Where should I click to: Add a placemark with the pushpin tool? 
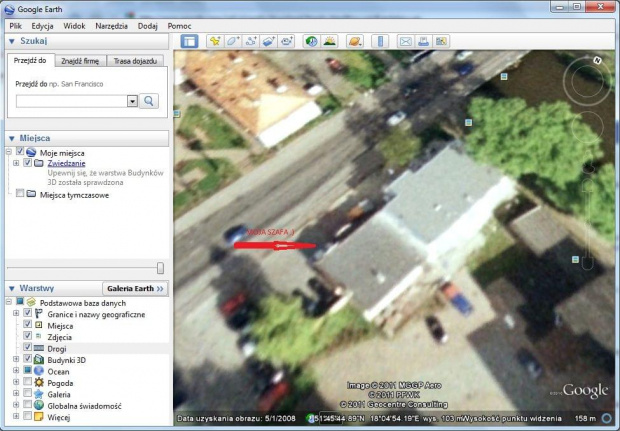215,41
